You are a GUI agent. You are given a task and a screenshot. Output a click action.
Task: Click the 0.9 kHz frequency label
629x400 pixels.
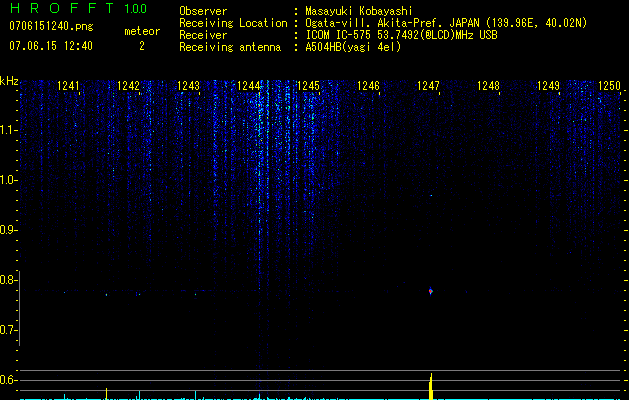[7, 230]
